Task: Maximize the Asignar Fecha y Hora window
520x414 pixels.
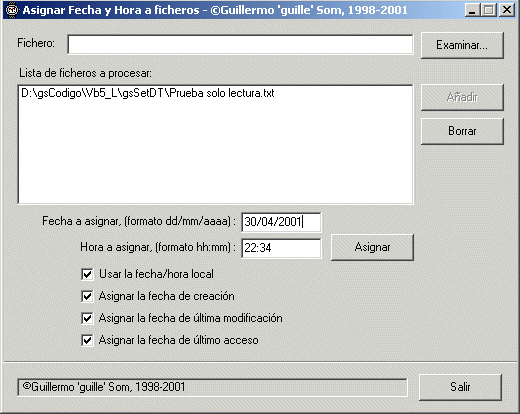Action: [489, 10]
